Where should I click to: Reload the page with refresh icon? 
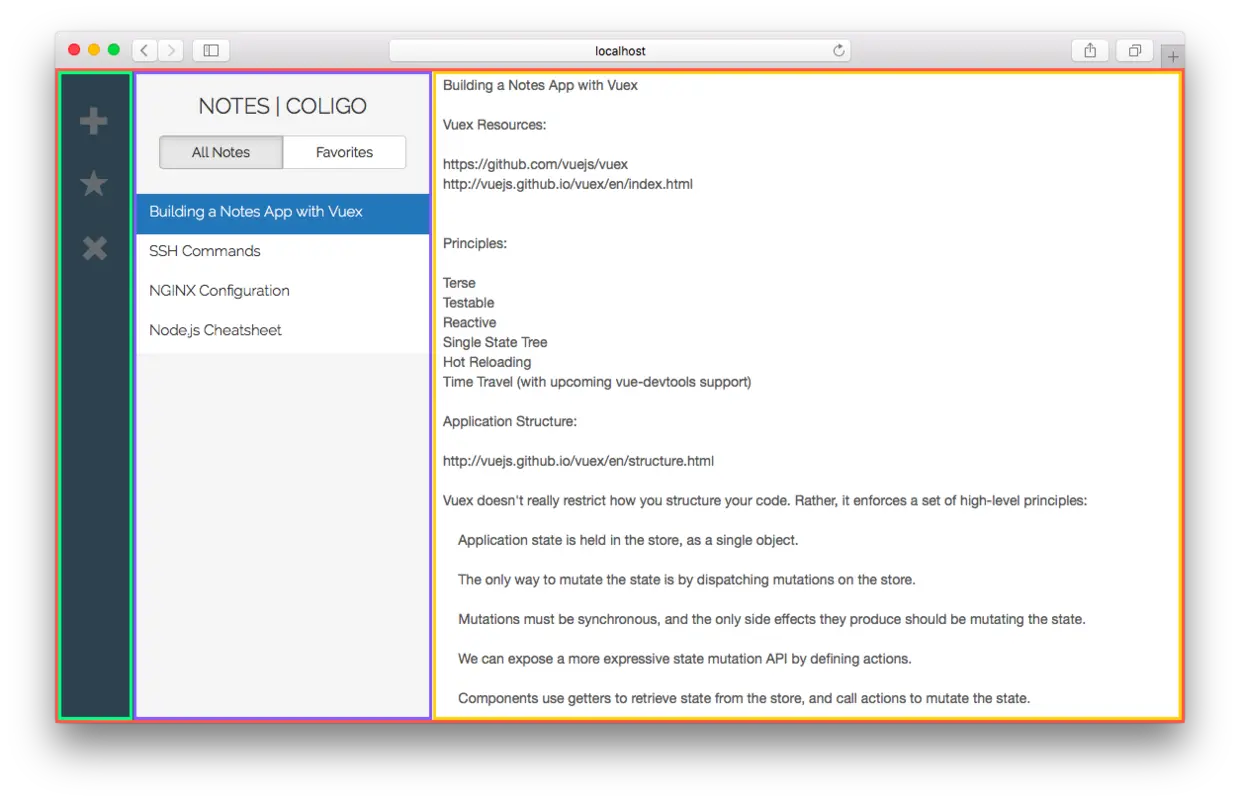coord(839,50)
